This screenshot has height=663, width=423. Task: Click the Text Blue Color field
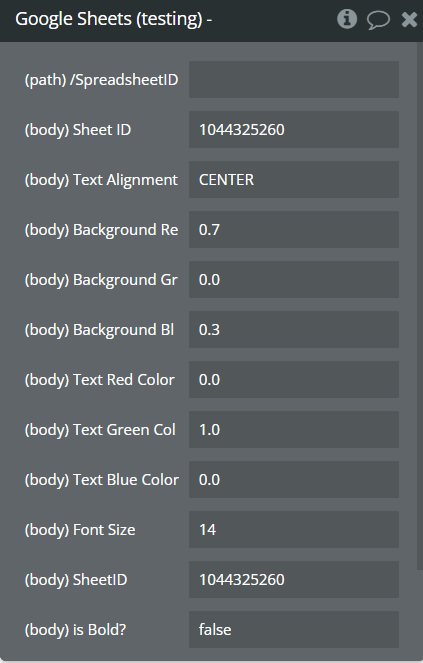(294, 479)
